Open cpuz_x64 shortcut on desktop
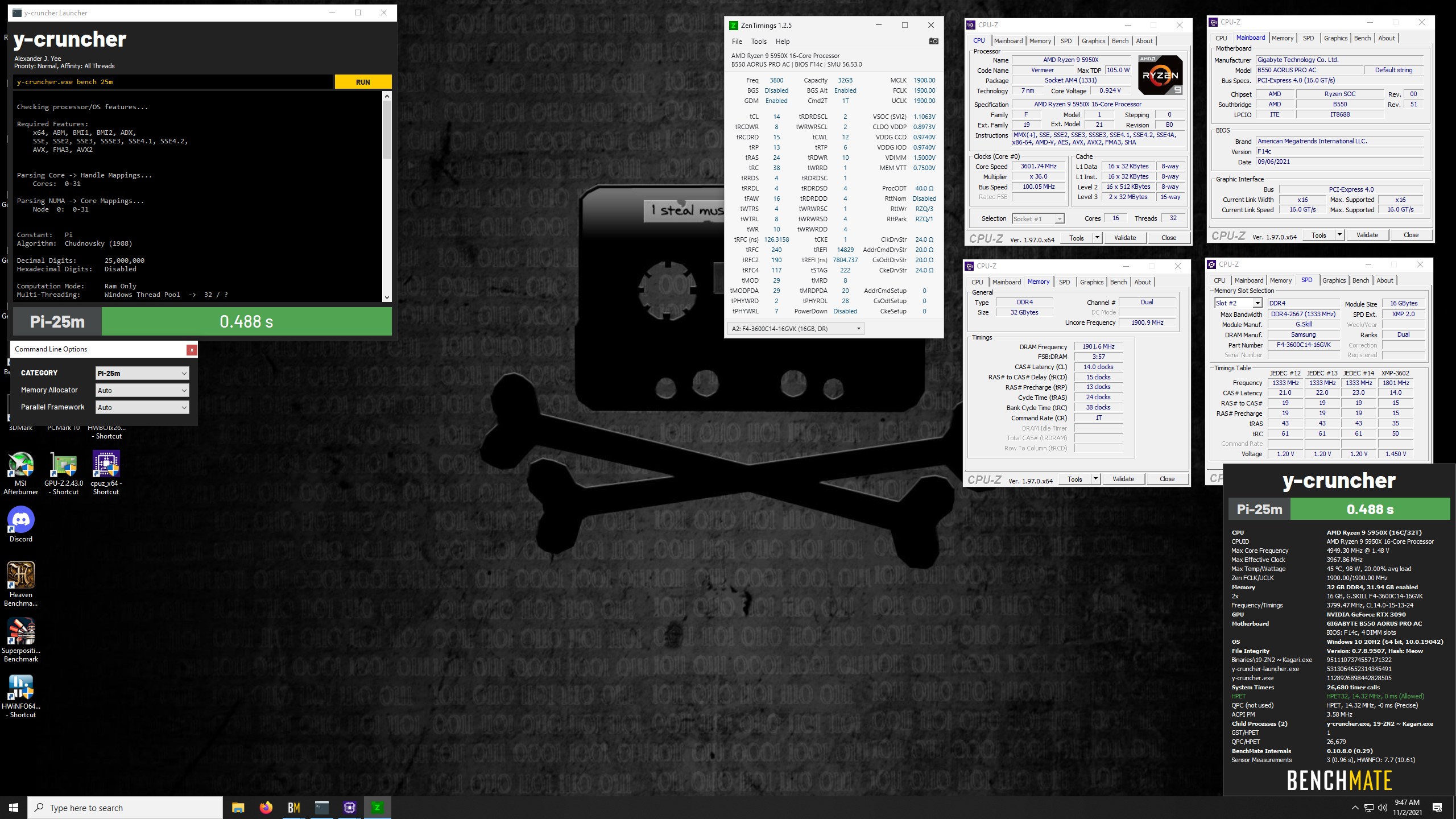1456x819 pixels. [106, 473]
